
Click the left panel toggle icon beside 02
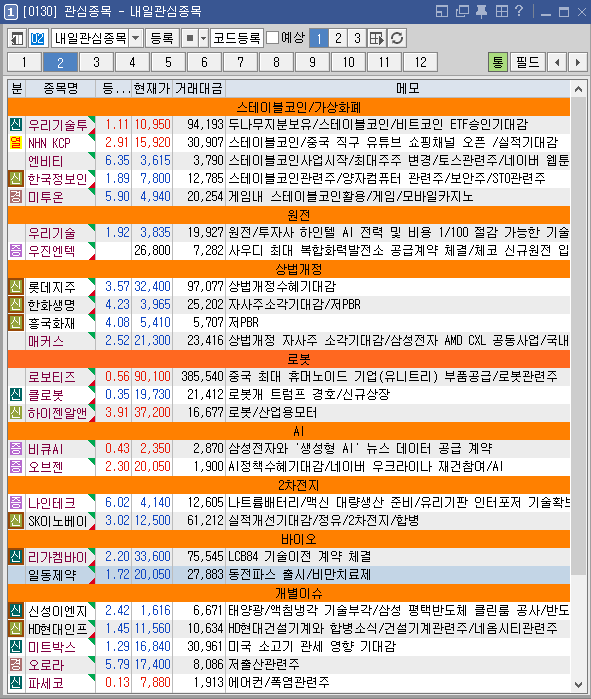coord(17,38)
